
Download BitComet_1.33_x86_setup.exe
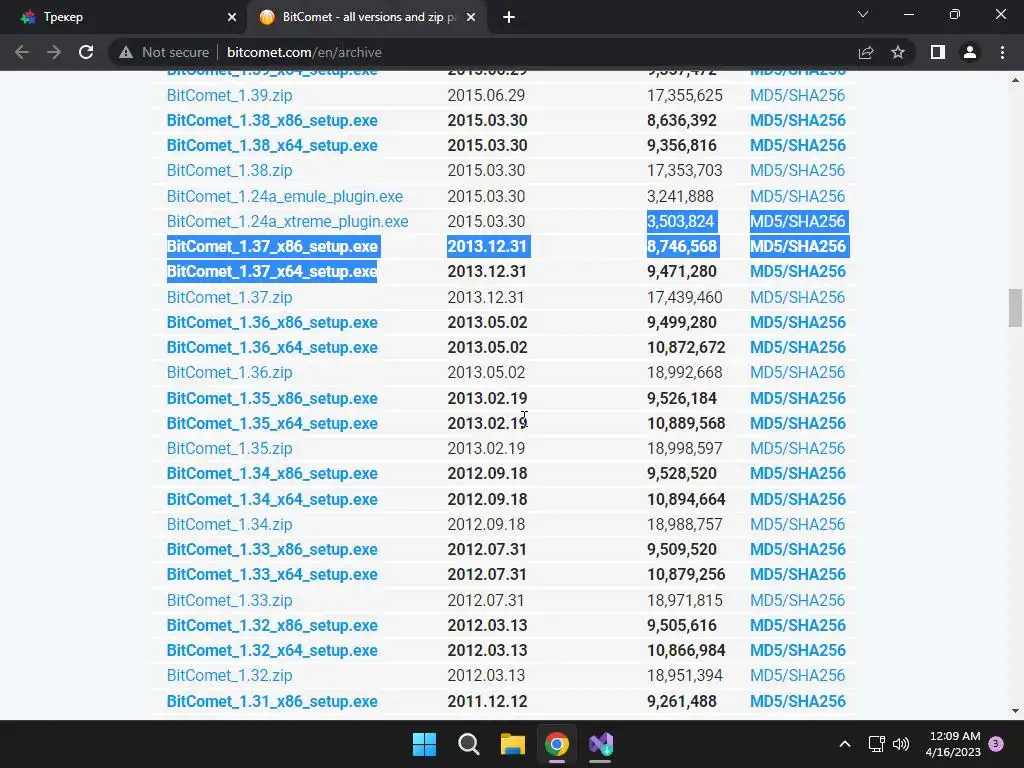272,549
